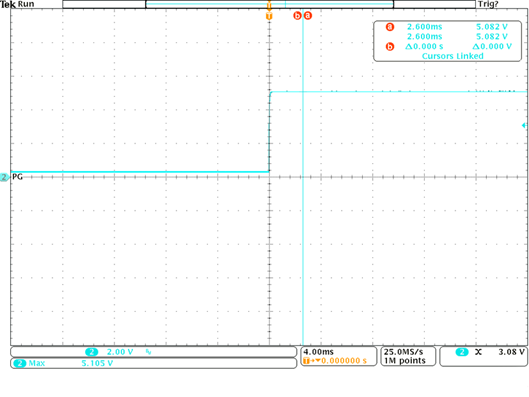Click the red b icon in cursor readout
The width and height of the screenshot is (529, 397).
(390, 46)
